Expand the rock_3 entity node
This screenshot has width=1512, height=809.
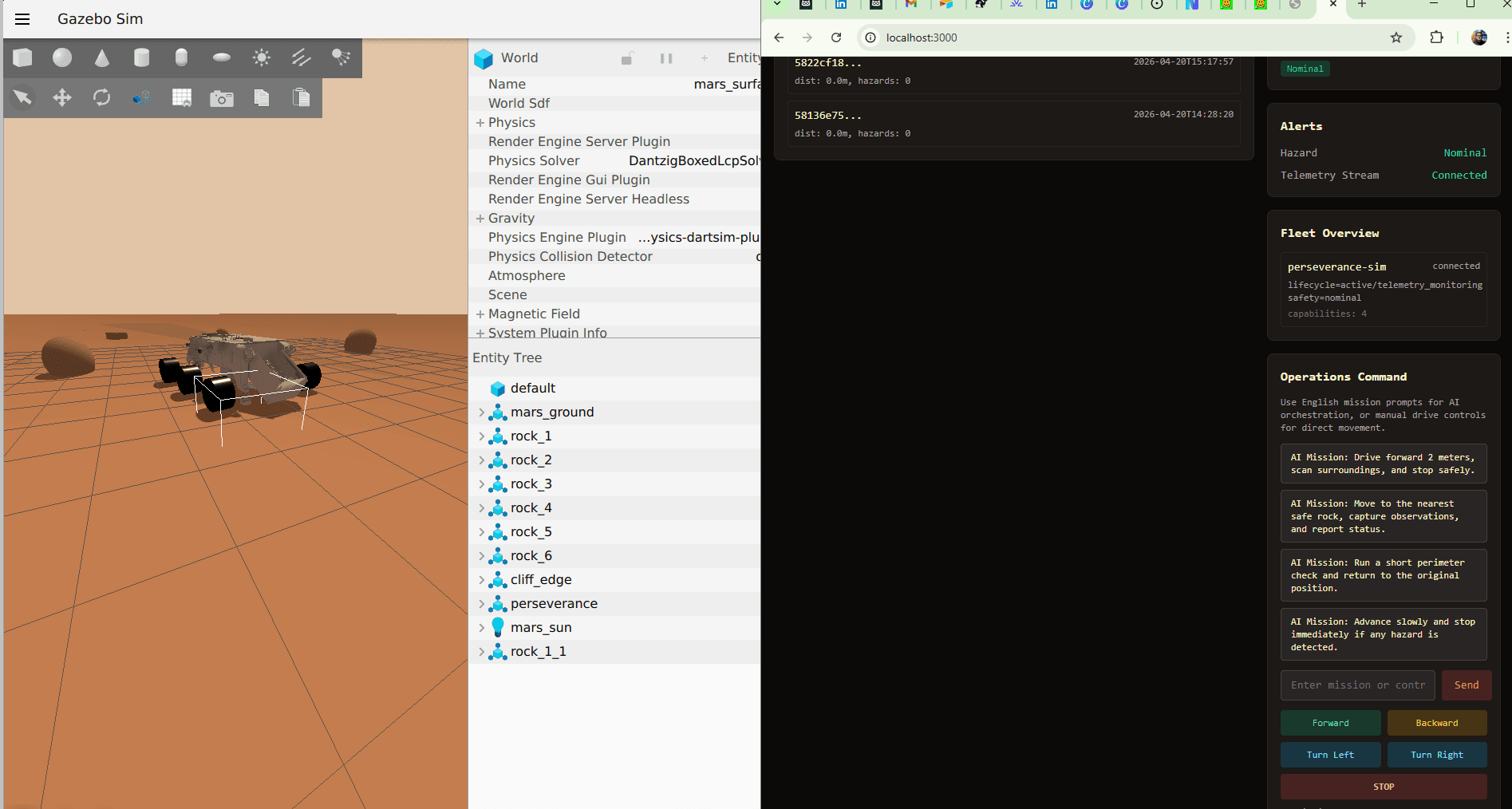click(481, 484)
